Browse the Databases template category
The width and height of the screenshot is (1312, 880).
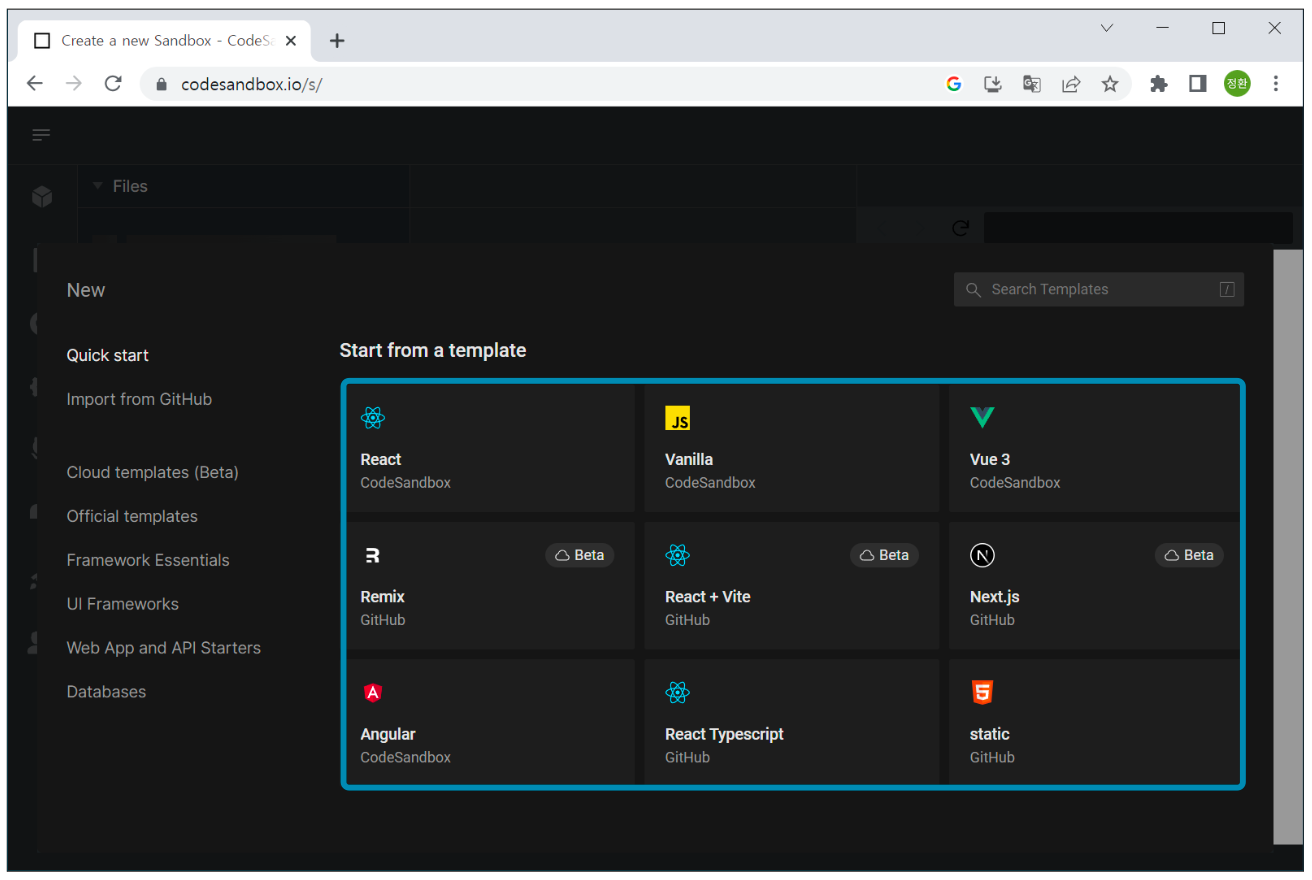point(106,692)
